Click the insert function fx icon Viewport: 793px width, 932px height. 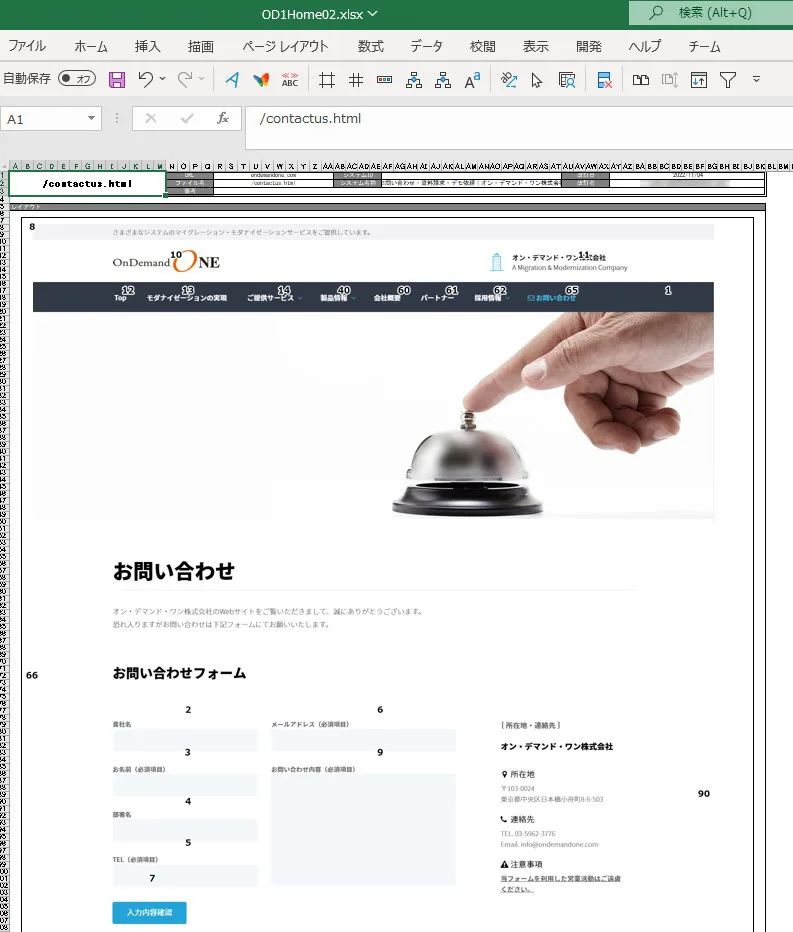[x=223, y=118]
